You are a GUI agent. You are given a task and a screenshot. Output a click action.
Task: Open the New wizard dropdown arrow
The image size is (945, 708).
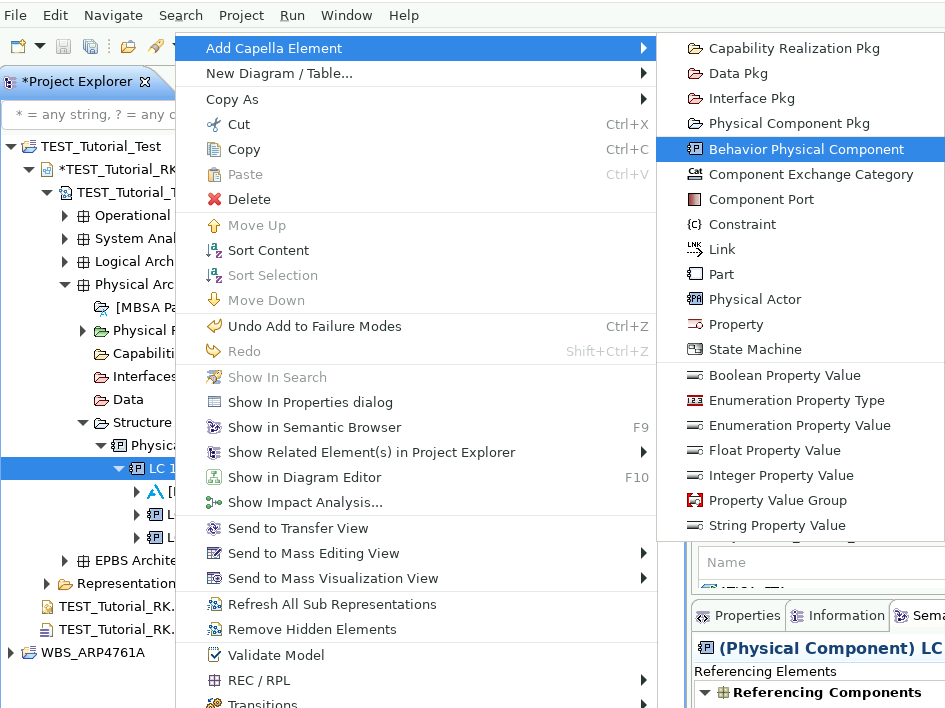click(x=40, y=46)
